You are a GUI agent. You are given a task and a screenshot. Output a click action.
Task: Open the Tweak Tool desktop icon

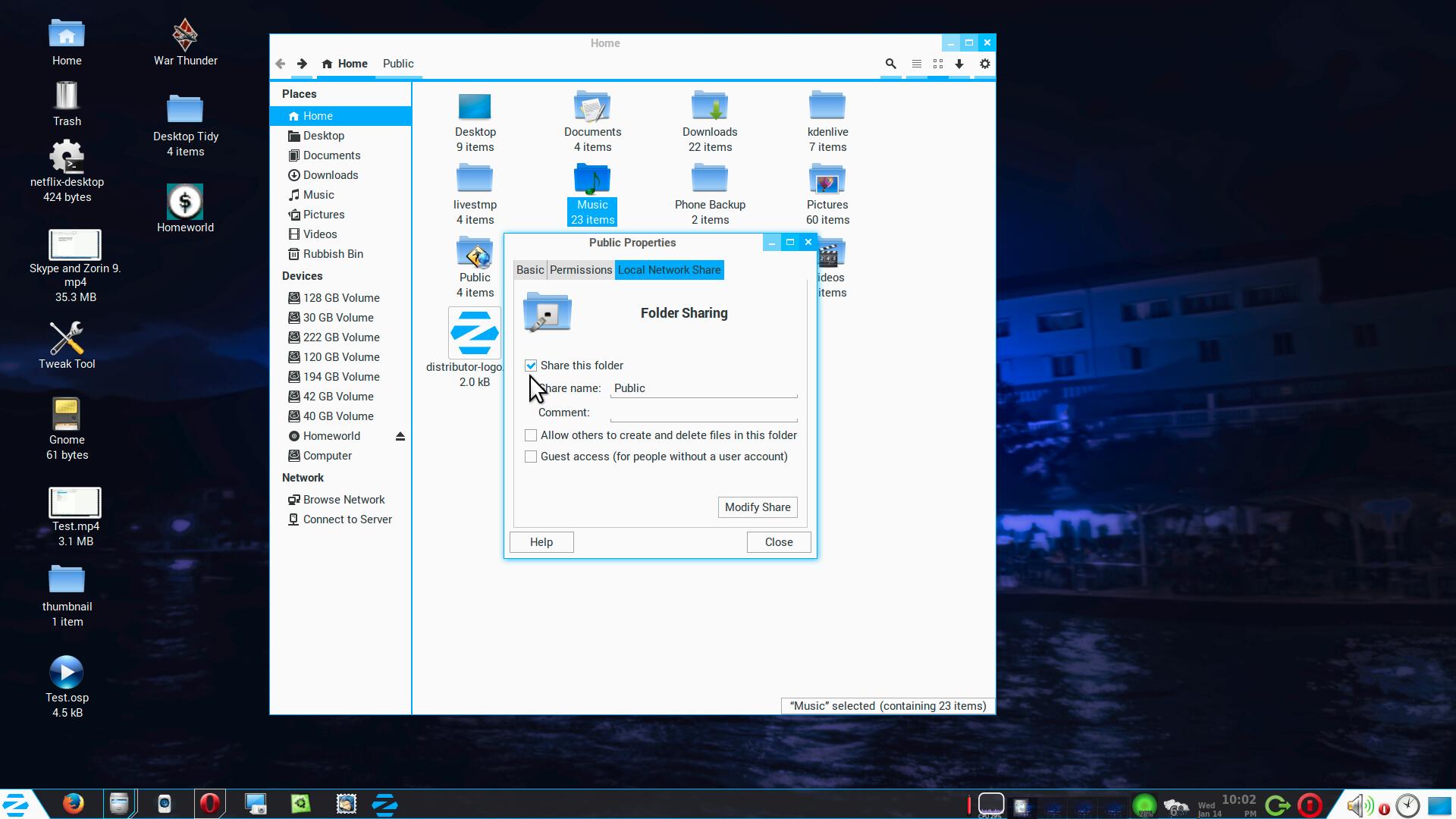67,339
